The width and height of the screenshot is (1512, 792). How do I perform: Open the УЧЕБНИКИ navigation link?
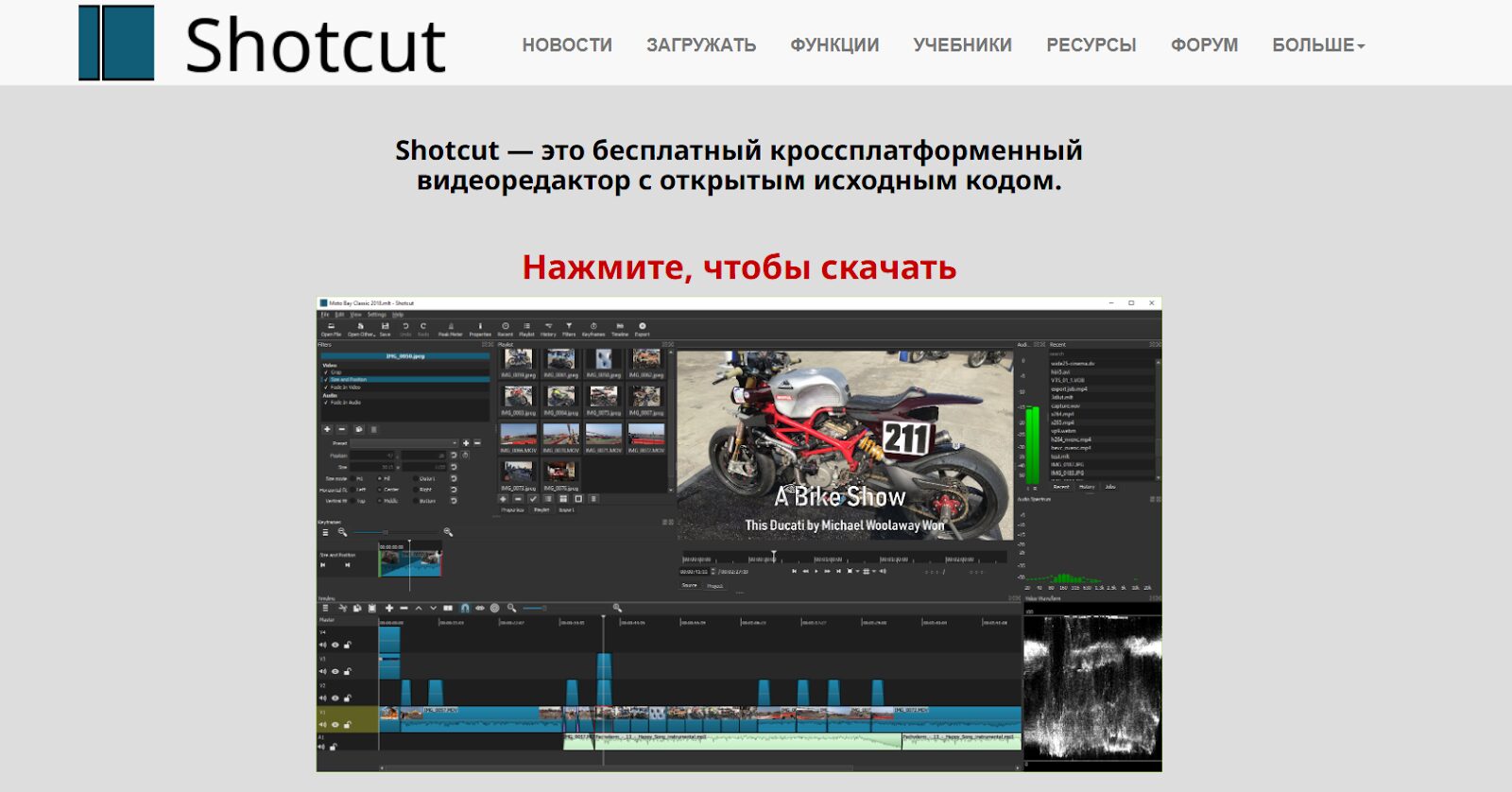(962, 44)
